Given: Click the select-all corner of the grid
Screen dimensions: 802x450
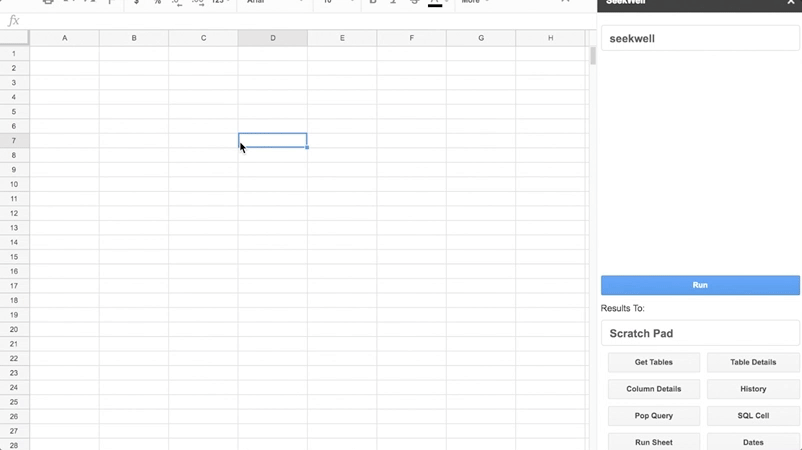Looking at the screenshot, I should click(14, 38).
